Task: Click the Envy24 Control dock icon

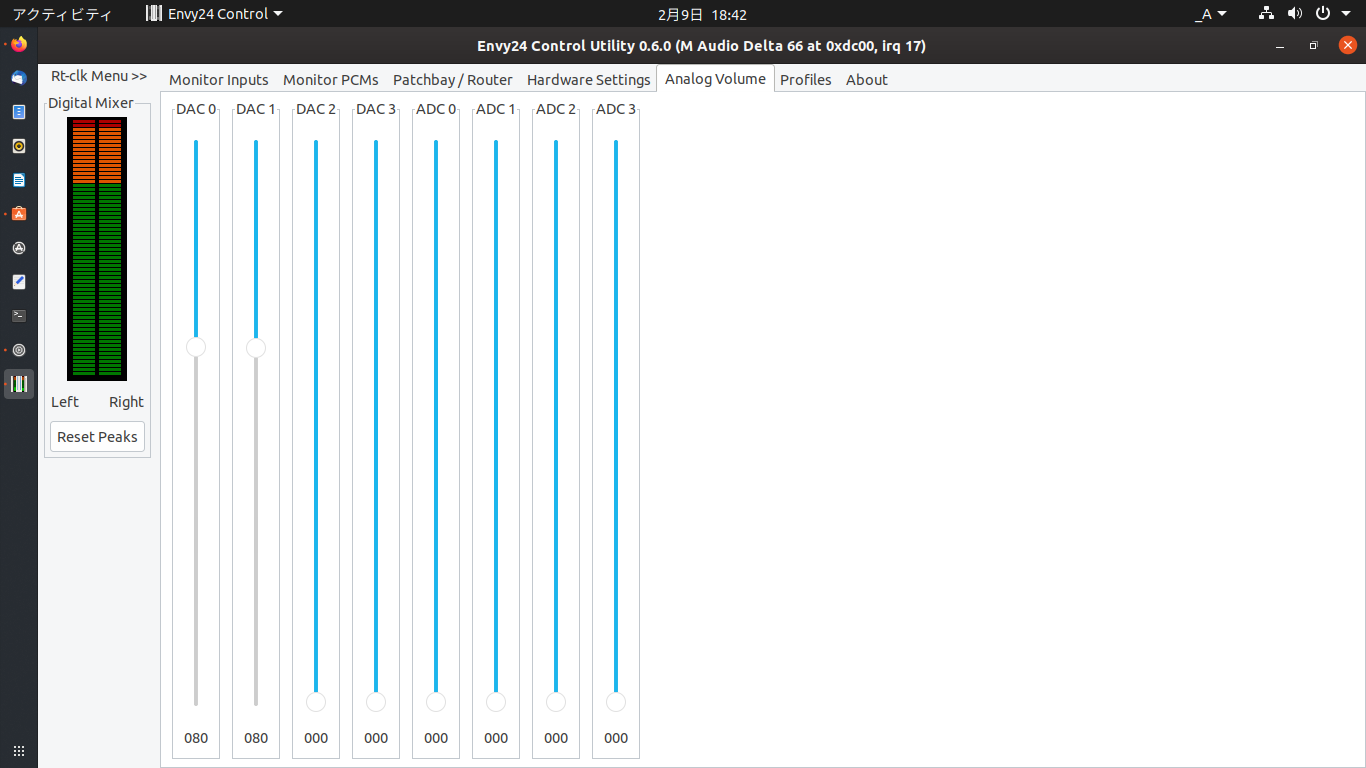Action: click(x=19, y=384)
